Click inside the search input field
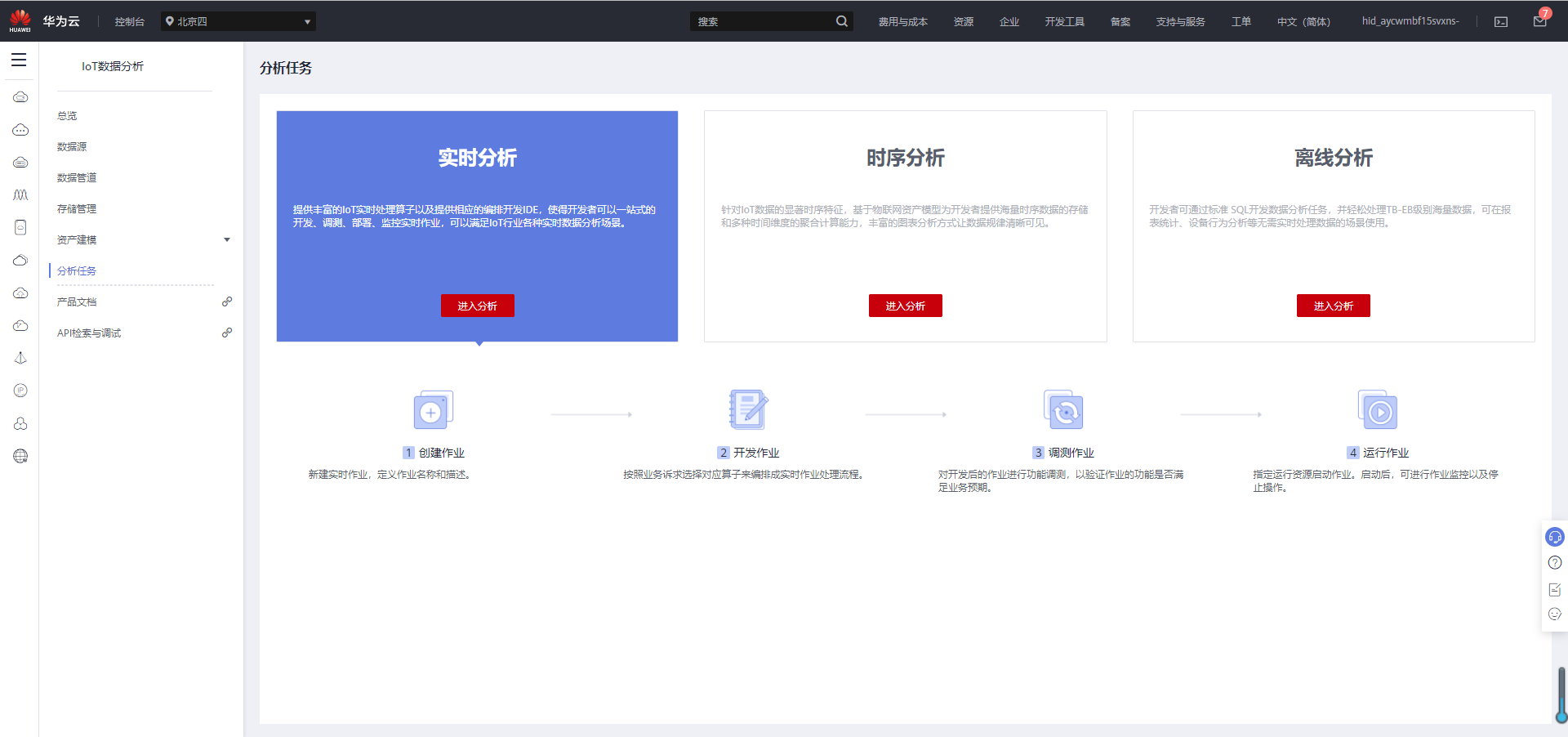This screenshot has width=1568, height=737. (759, 20)
